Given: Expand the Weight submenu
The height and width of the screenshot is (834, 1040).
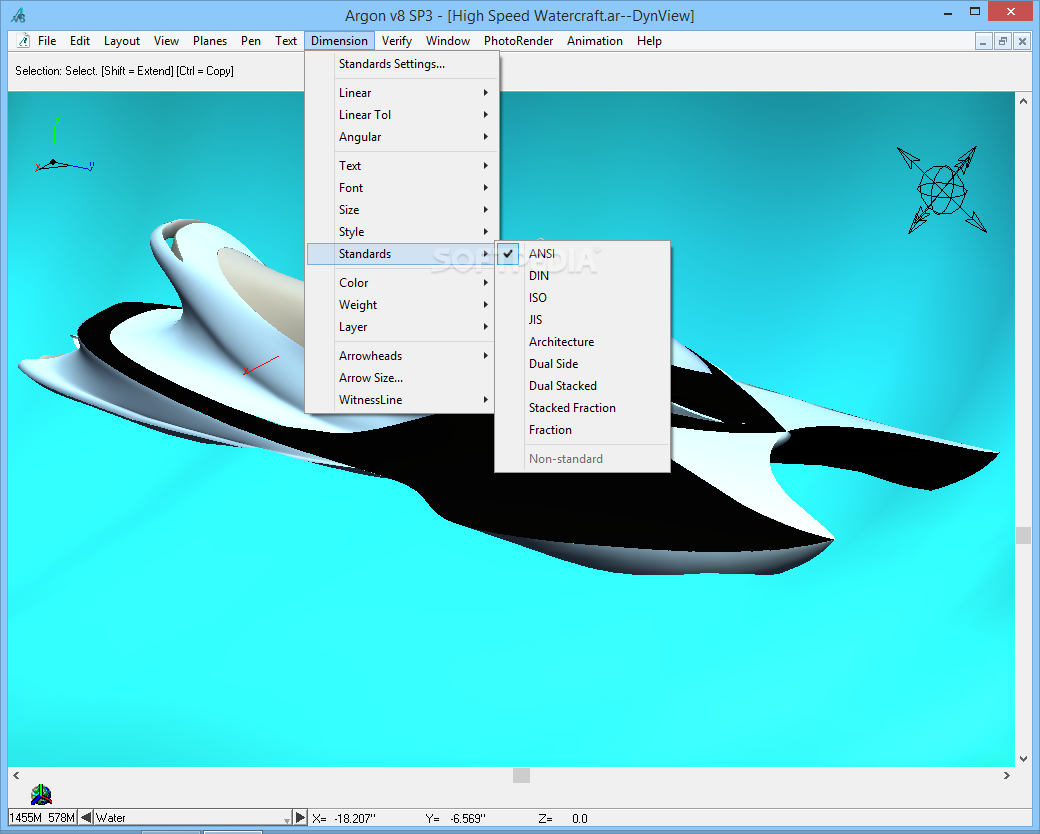Looking at the screenshot, I should 401,305.
